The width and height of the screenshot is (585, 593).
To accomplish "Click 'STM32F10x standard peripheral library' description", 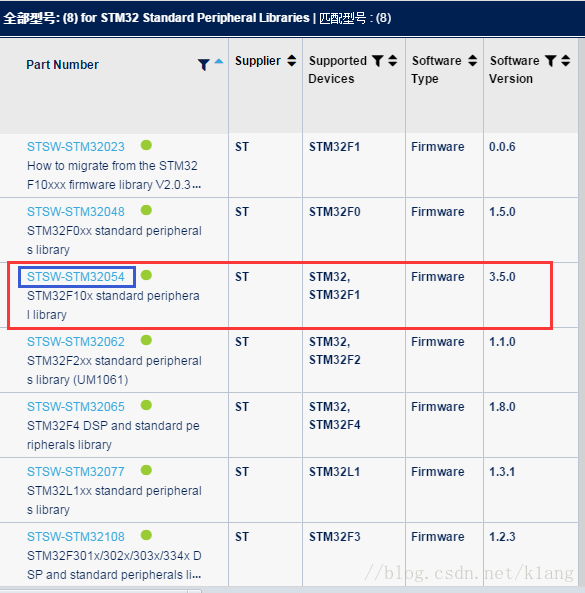I will point(113,305).
